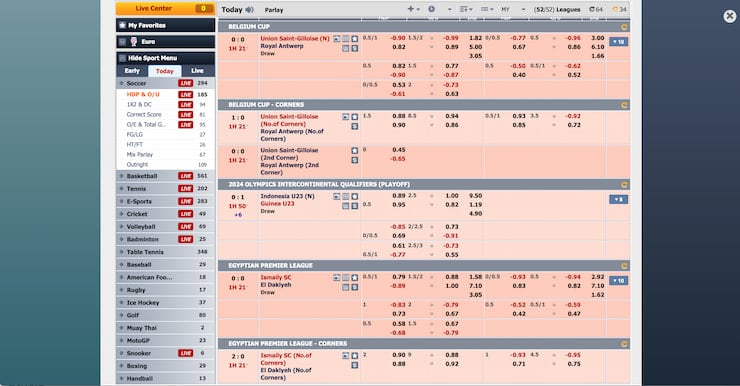Refresh the Belgium Cup league header
This screenshot has height=386, width=740.
coord(624,27)
